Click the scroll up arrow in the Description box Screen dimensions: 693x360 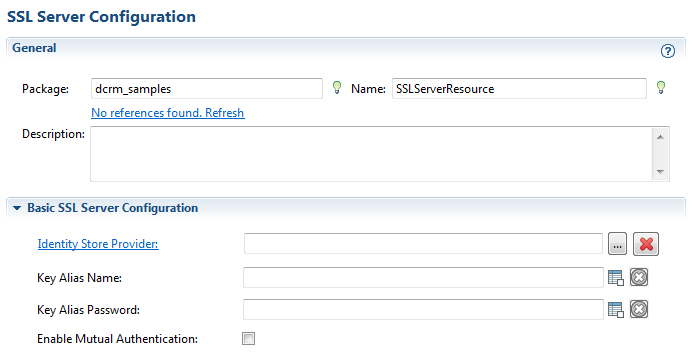tap(660, 137)
